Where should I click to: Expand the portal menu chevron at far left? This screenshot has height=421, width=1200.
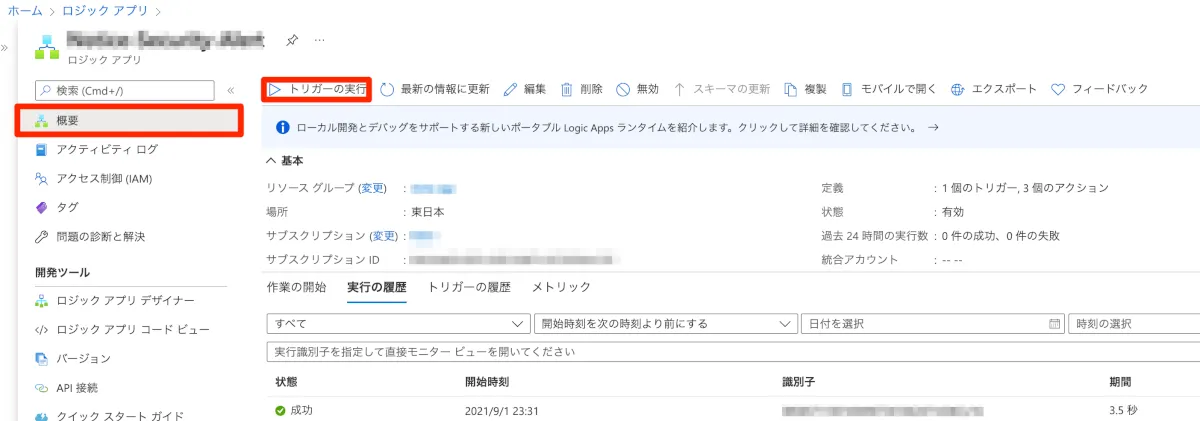[x=5, y=47]
